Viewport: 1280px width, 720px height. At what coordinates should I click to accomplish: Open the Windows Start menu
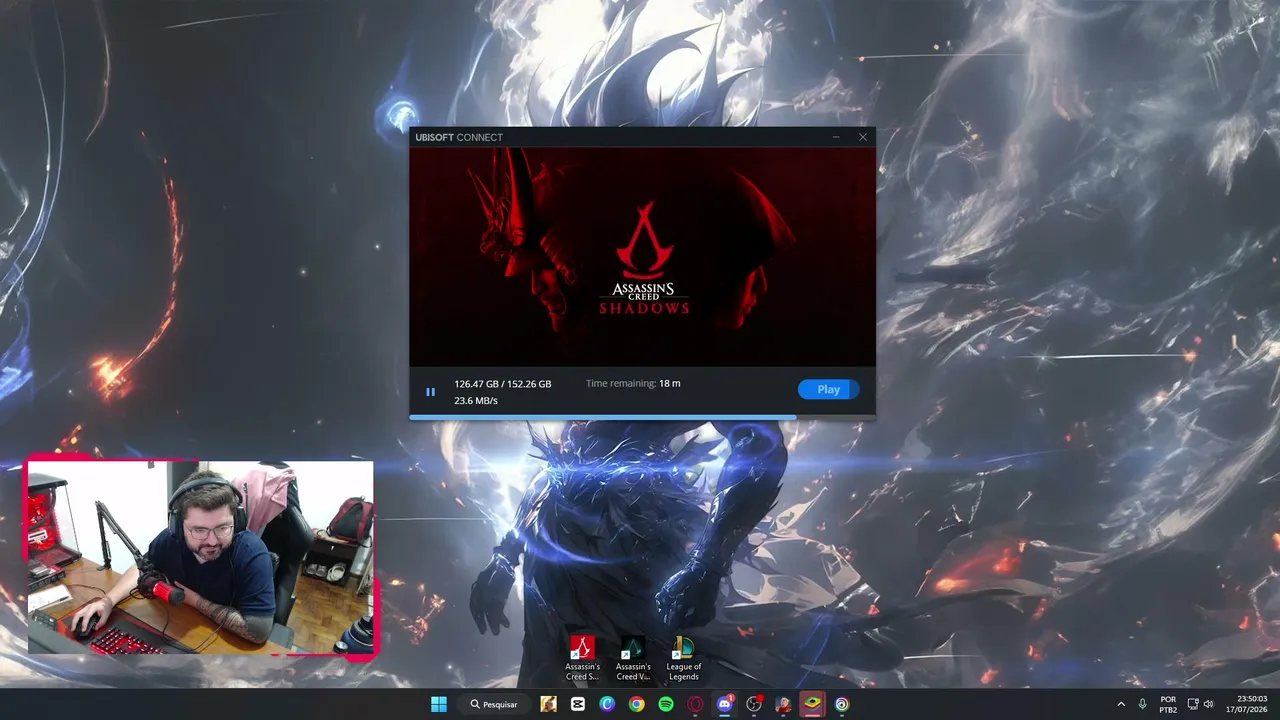[438, 704]
